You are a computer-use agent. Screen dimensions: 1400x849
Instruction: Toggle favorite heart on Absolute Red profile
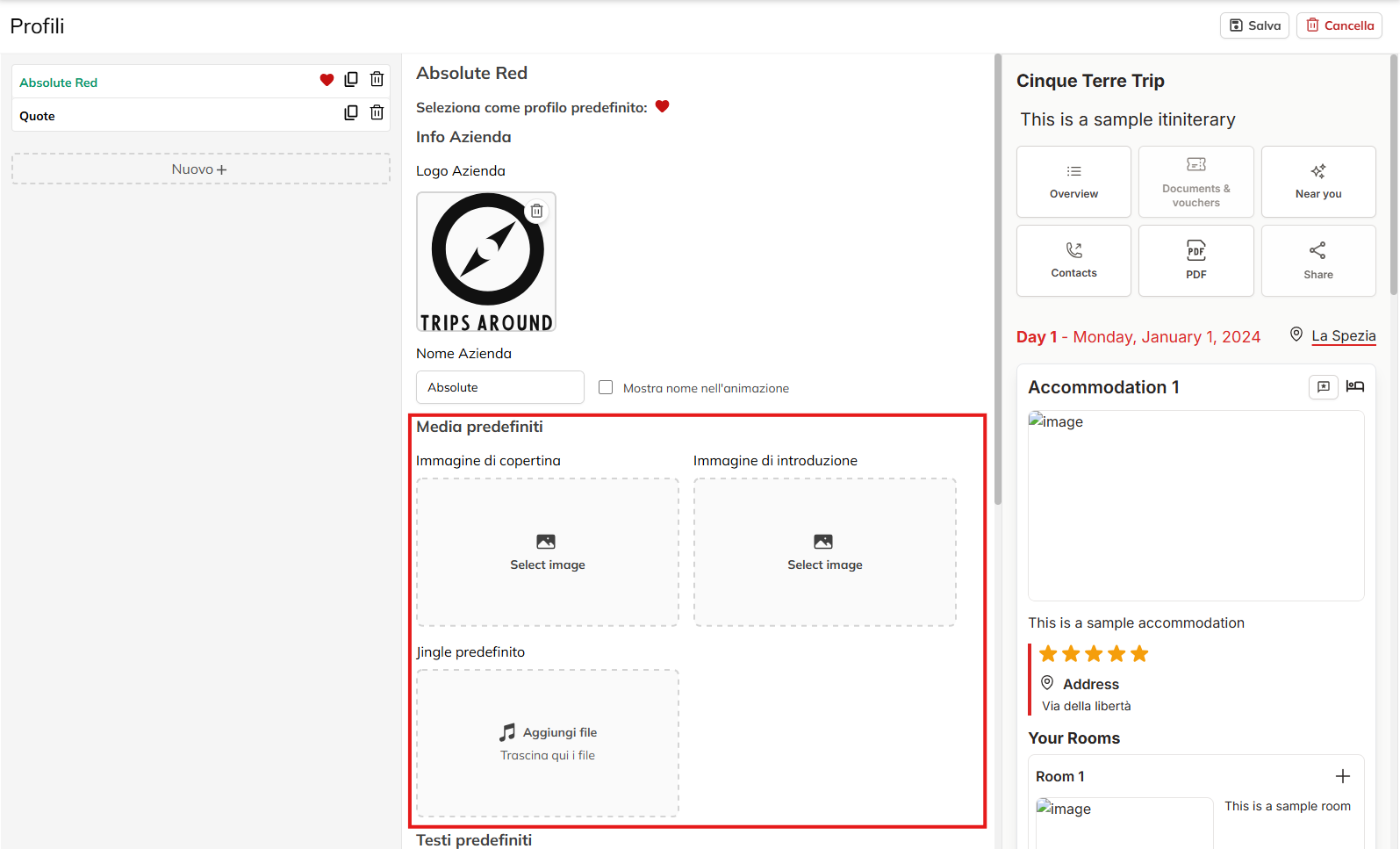tap(327, 81)
